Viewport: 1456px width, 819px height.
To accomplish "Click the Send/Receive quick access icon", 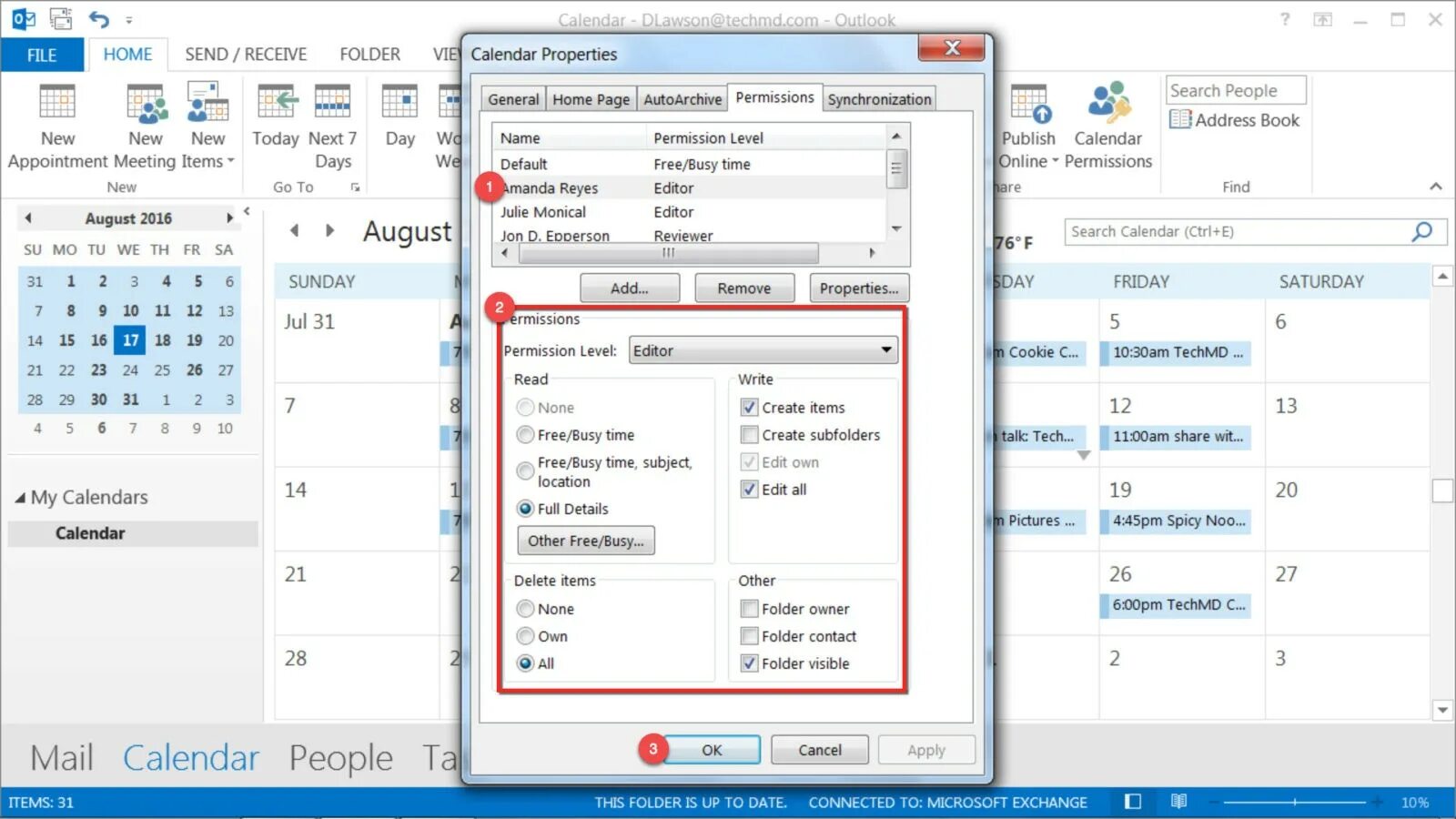I will [x=61, y=18].
